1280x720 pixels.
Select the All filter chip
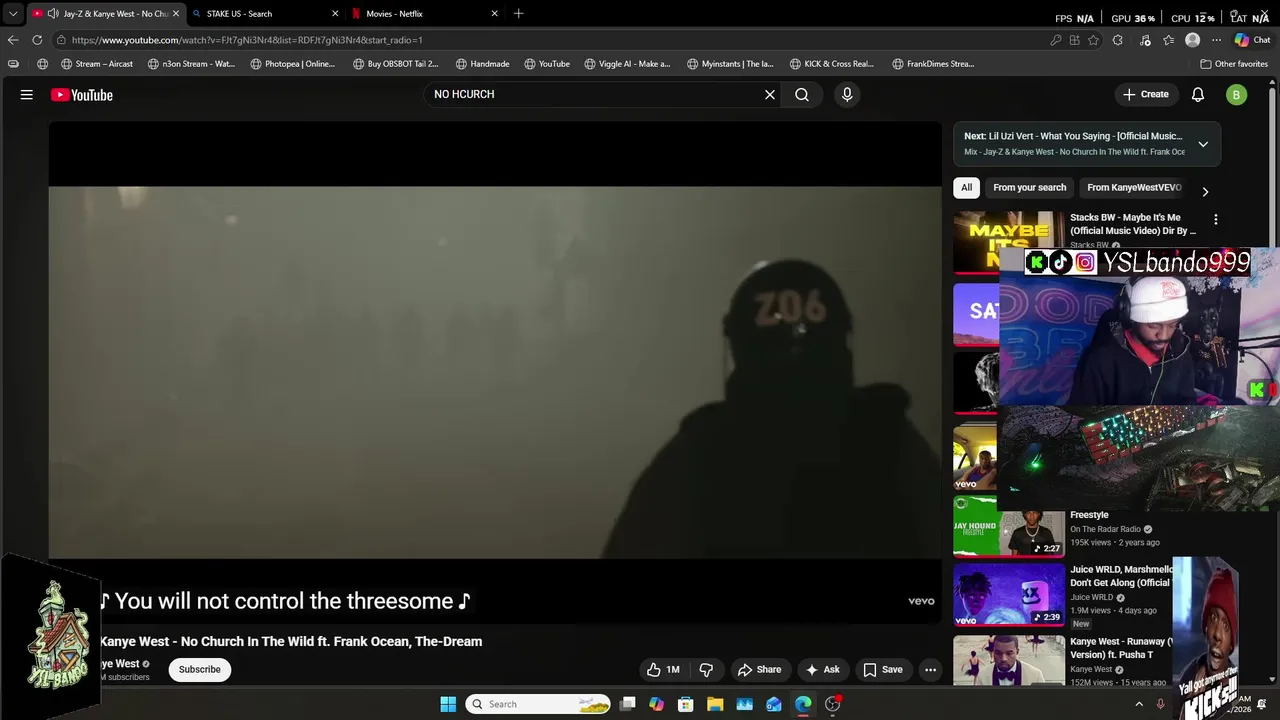[x=966, y=187]
